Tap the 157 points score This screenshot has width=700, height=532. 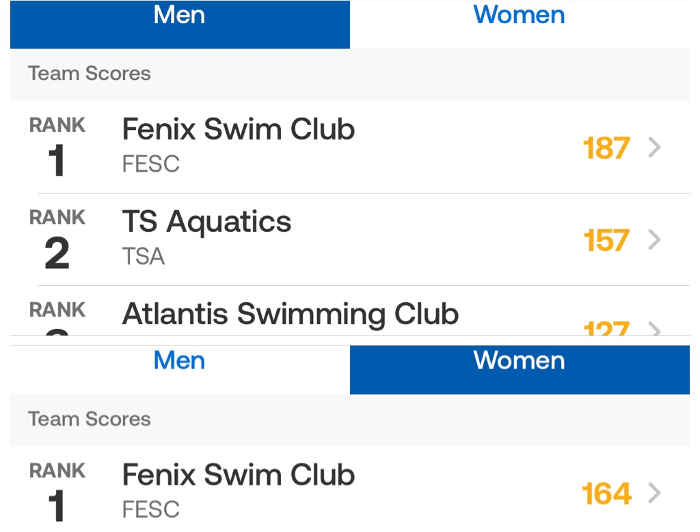click(606, 240)
